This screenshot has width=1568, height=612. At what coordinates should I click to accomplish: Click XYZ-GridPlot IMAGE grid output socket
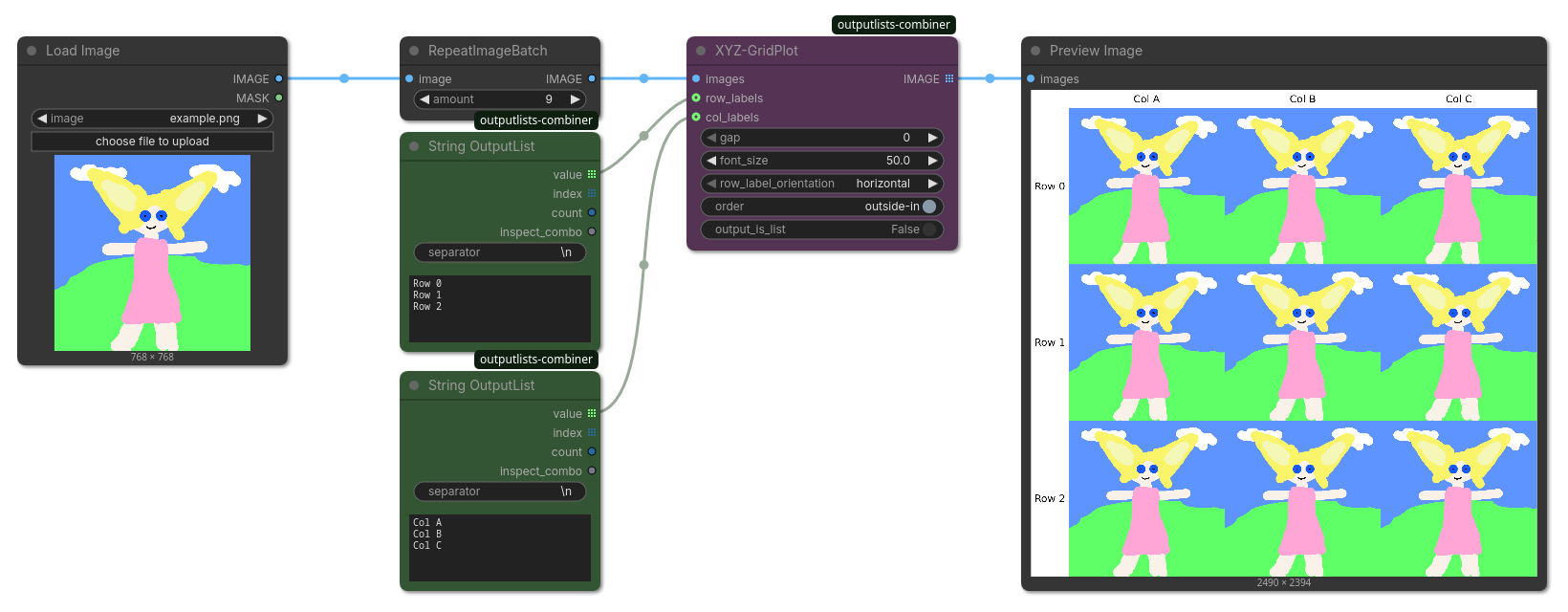pos(949,78)
